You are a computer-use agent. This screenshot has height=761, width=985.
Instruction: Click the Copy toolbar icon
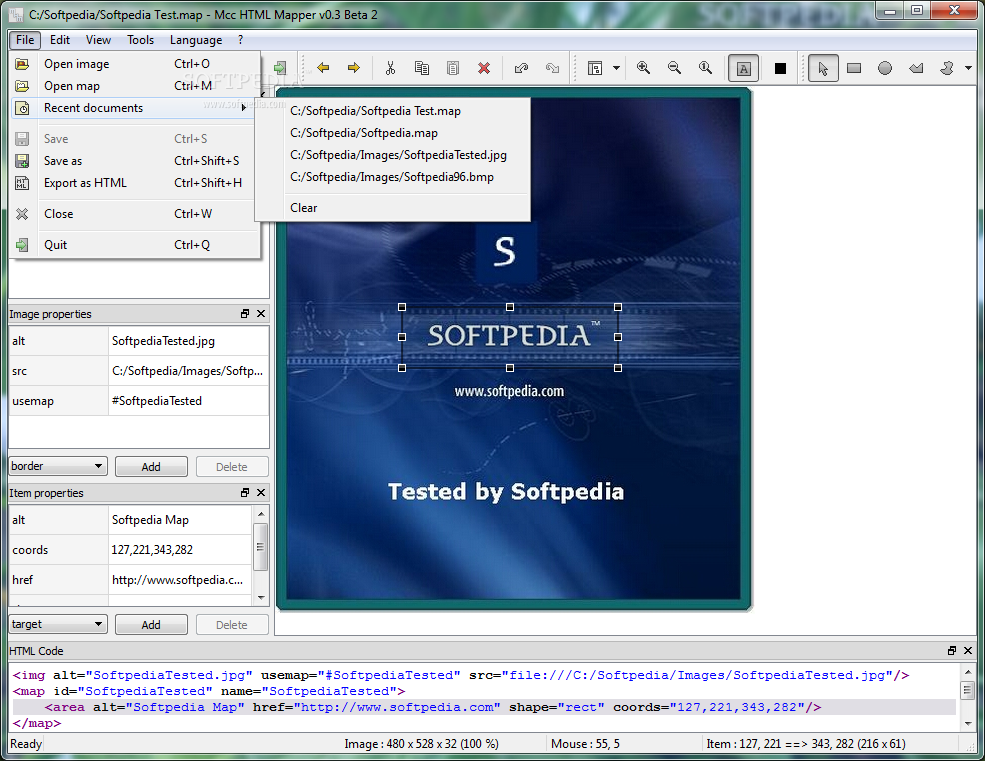(422, 68)
